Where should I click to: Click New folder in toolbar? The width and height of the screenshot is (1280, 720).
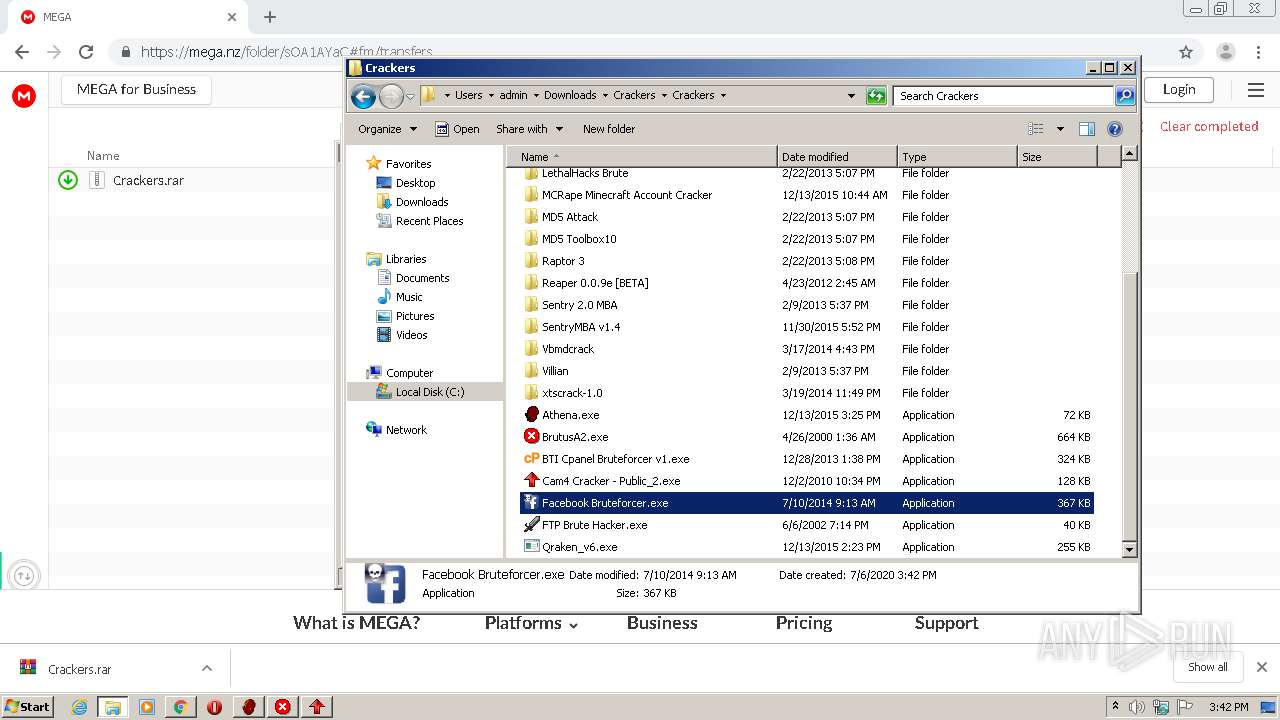[x=609, y=129]
